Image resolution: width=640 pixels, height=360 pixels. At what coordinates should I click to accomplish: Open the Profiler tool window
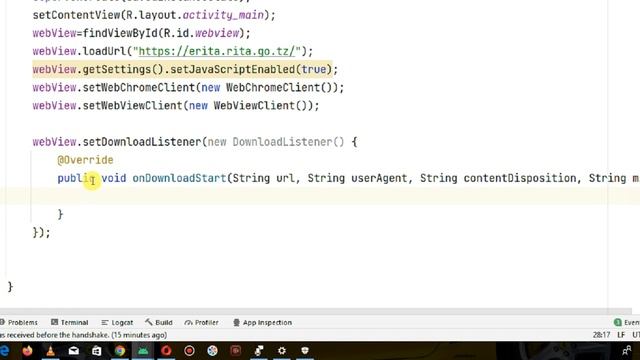[201, 322]
